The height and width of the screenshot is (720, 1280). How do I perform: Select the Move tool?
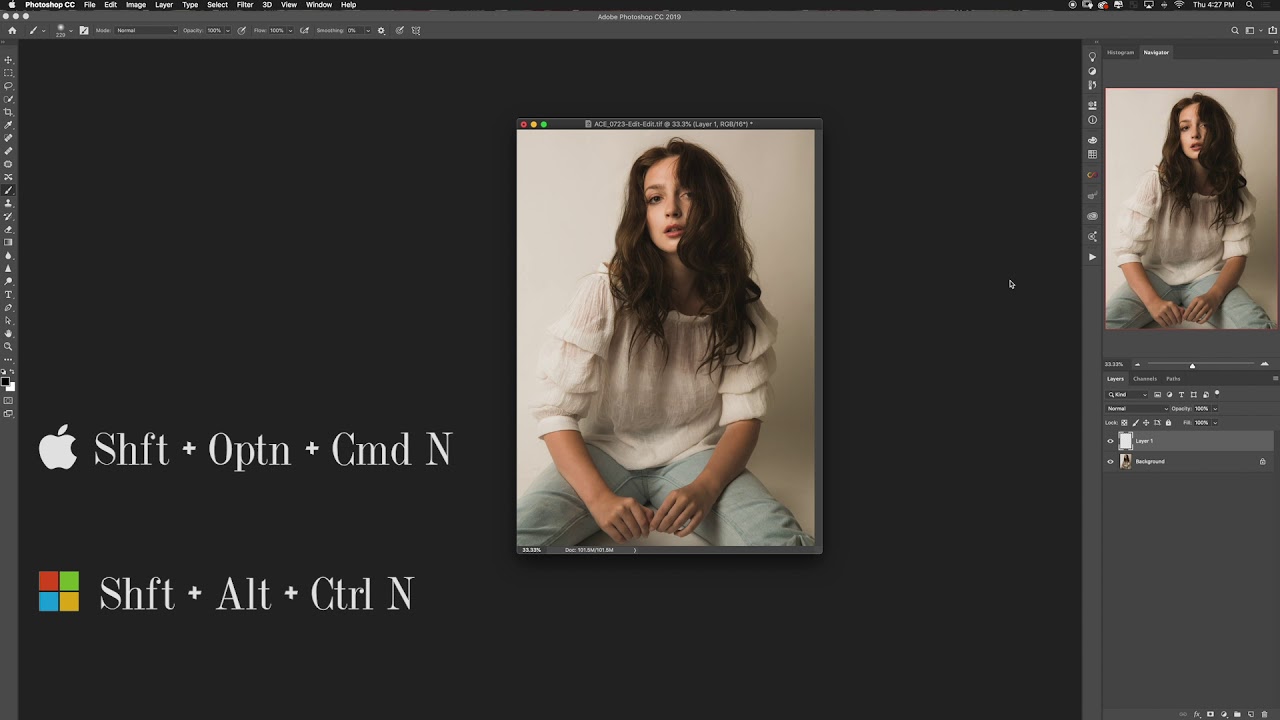[x=9, y=60]
